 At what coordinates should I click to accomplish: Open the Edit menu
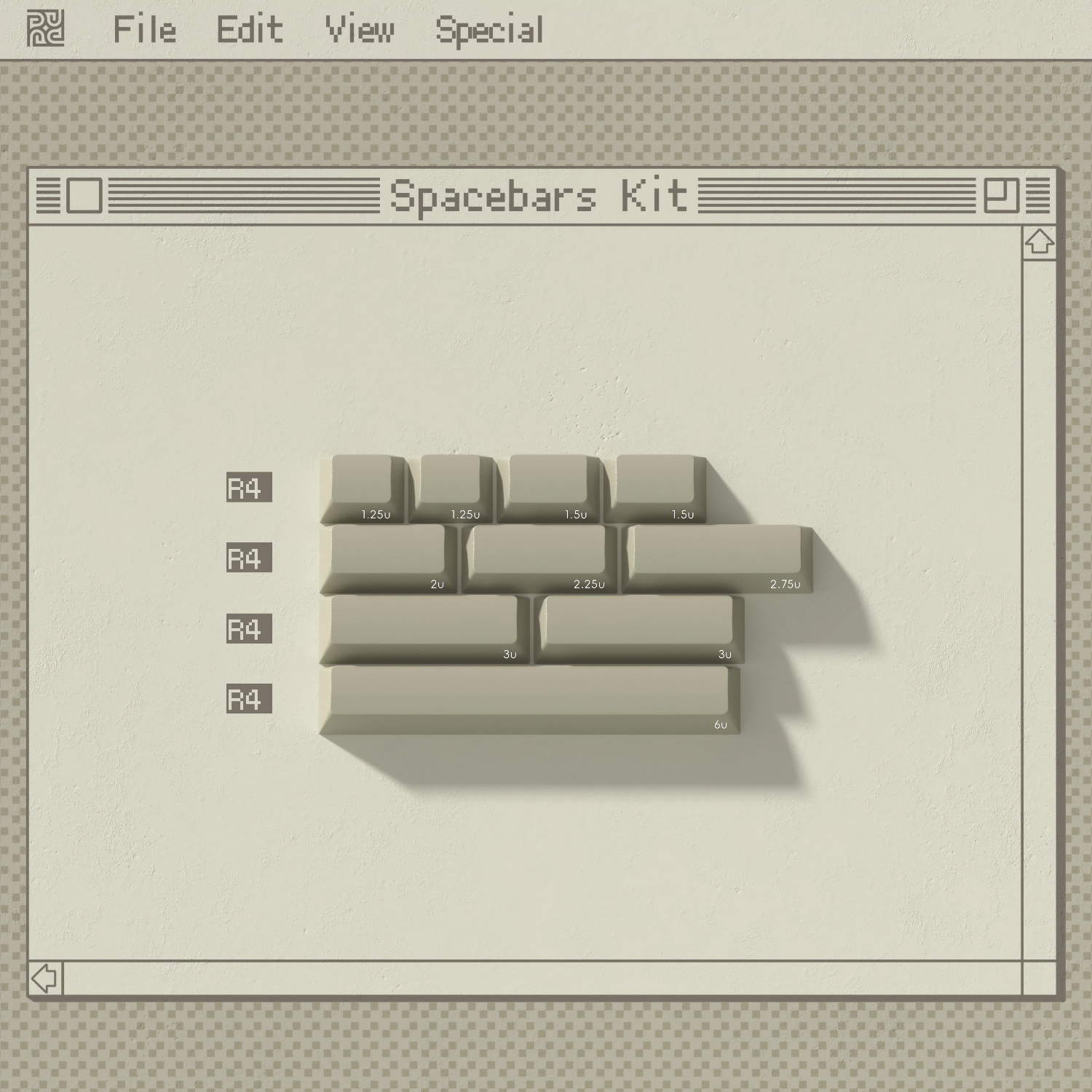(x=250, y=30)
